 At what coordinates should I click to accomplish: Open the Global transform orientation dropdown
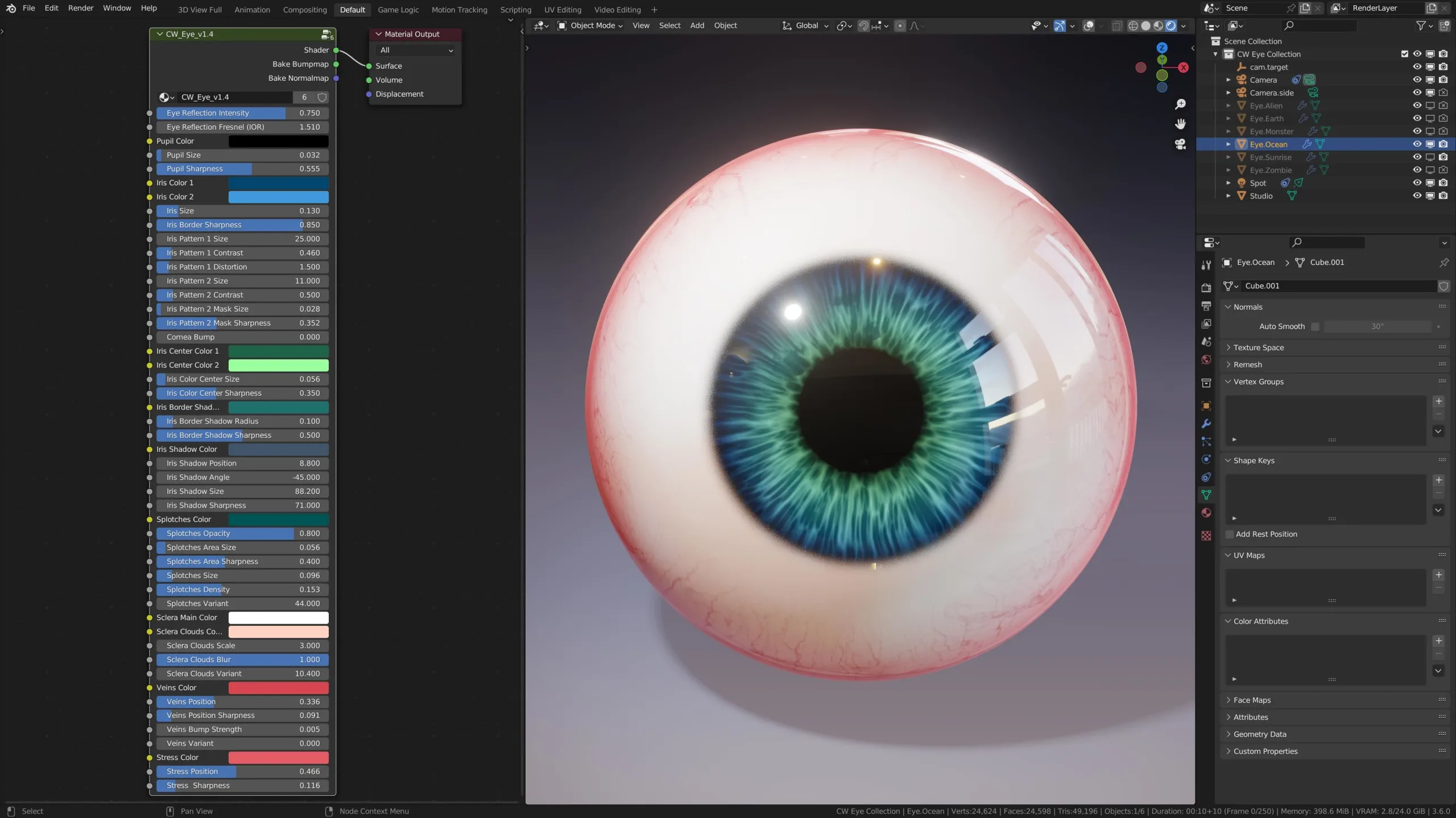coord(805,26)
